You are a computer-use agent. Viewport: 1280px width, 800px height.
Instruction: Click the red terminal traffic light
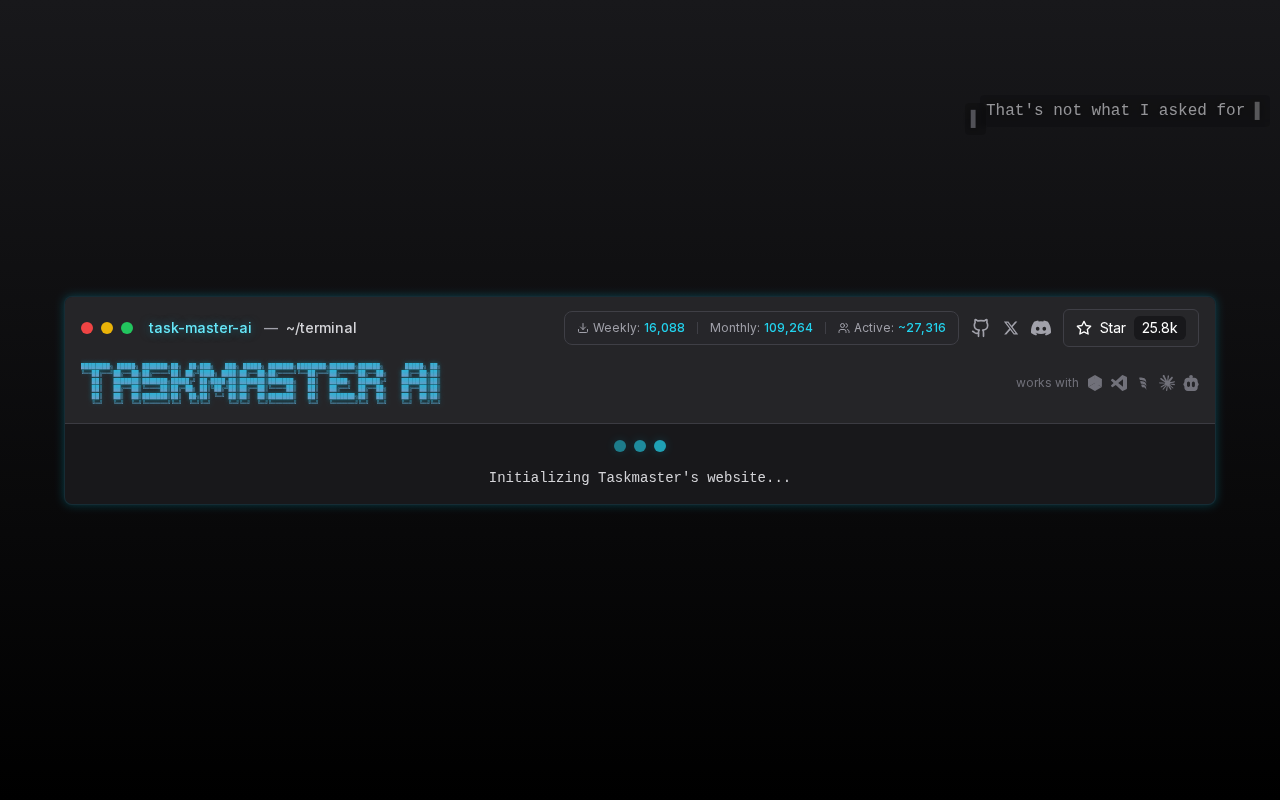point(87,327)
